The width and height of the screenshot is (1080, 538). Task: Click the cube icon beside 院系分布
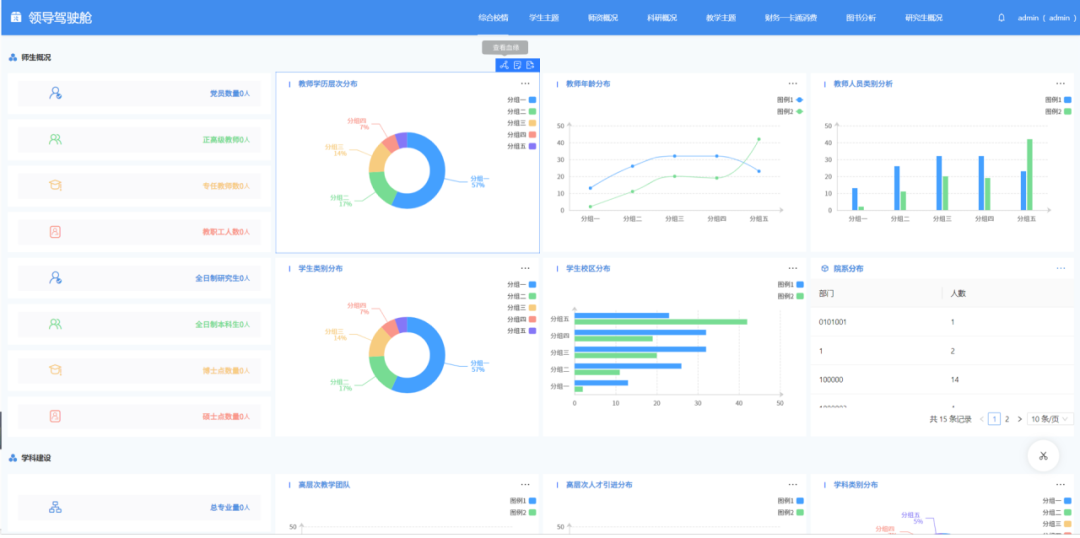click(825, 269)
